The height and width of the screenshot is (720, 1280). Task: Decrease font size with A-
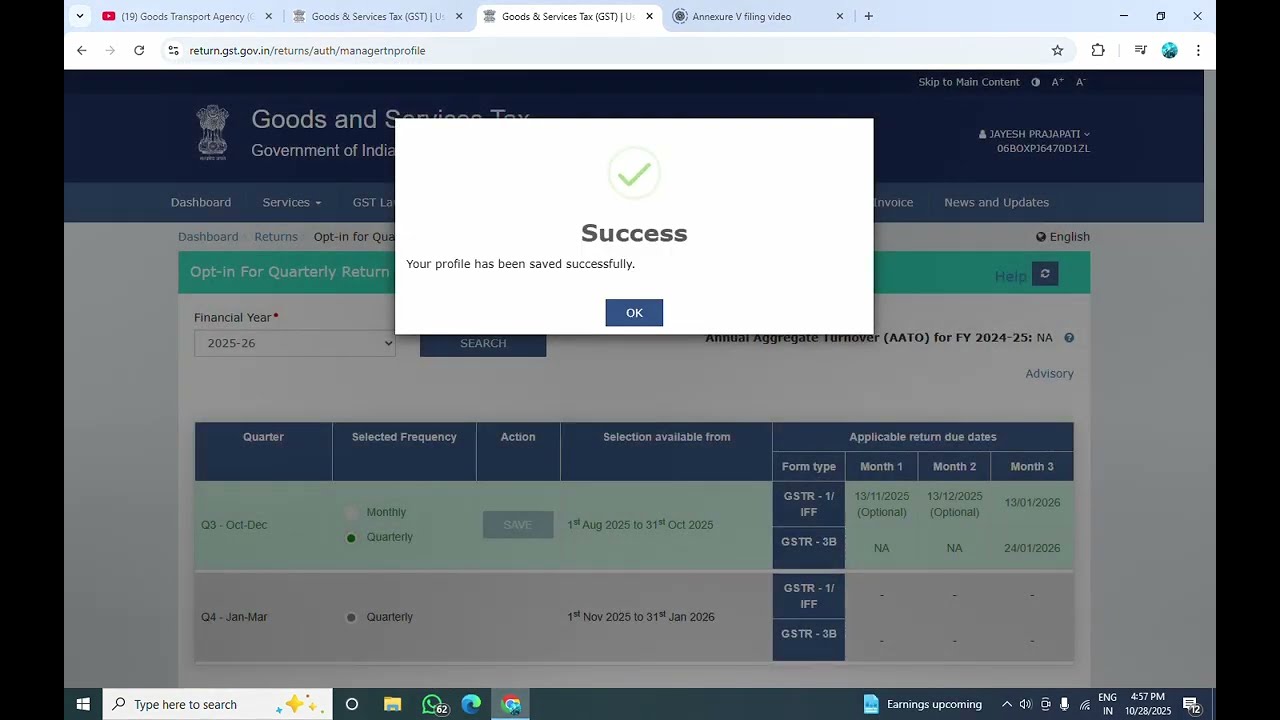(1080, 82)
